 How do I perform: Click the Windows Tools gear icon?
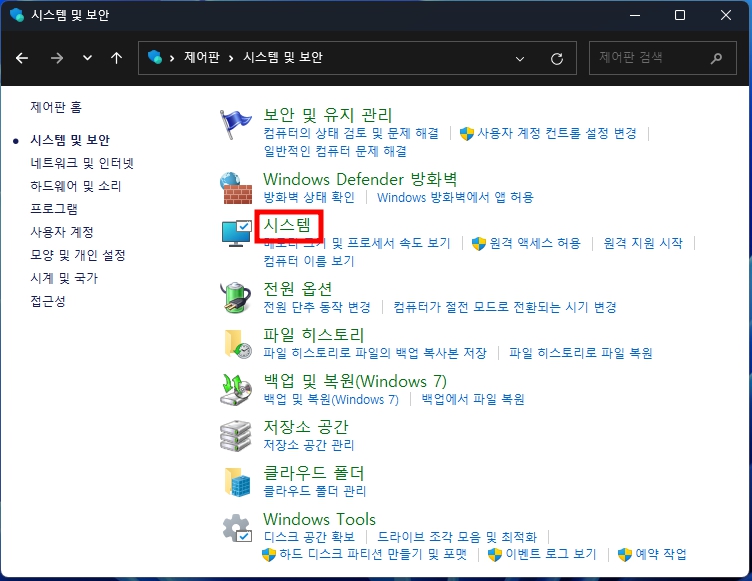[x=237, y=528]
